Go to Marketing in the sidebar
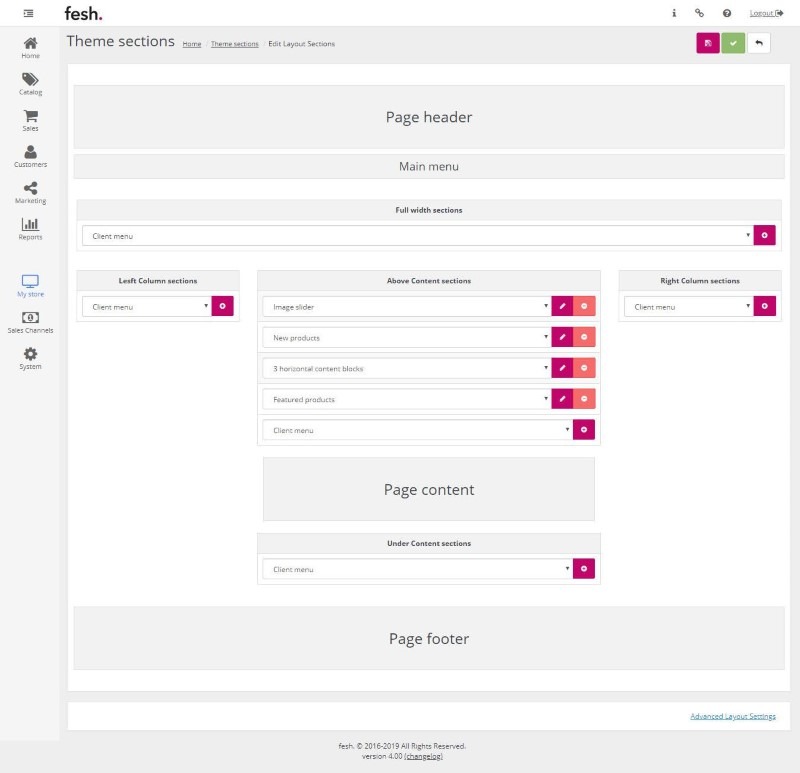Viewport: 800px width, 773px height. tap(30, 192)
